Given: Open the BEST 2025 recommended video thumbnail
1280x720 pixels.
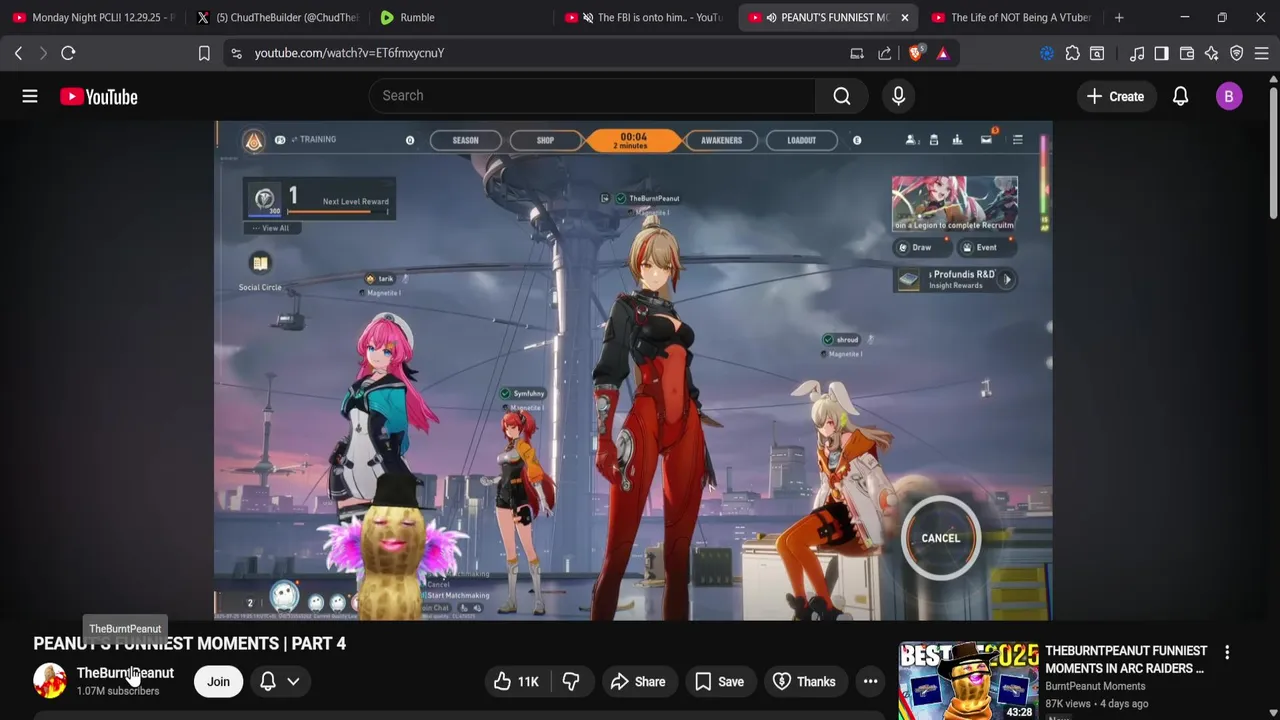Looking at the screenshot, I should 968,681.
